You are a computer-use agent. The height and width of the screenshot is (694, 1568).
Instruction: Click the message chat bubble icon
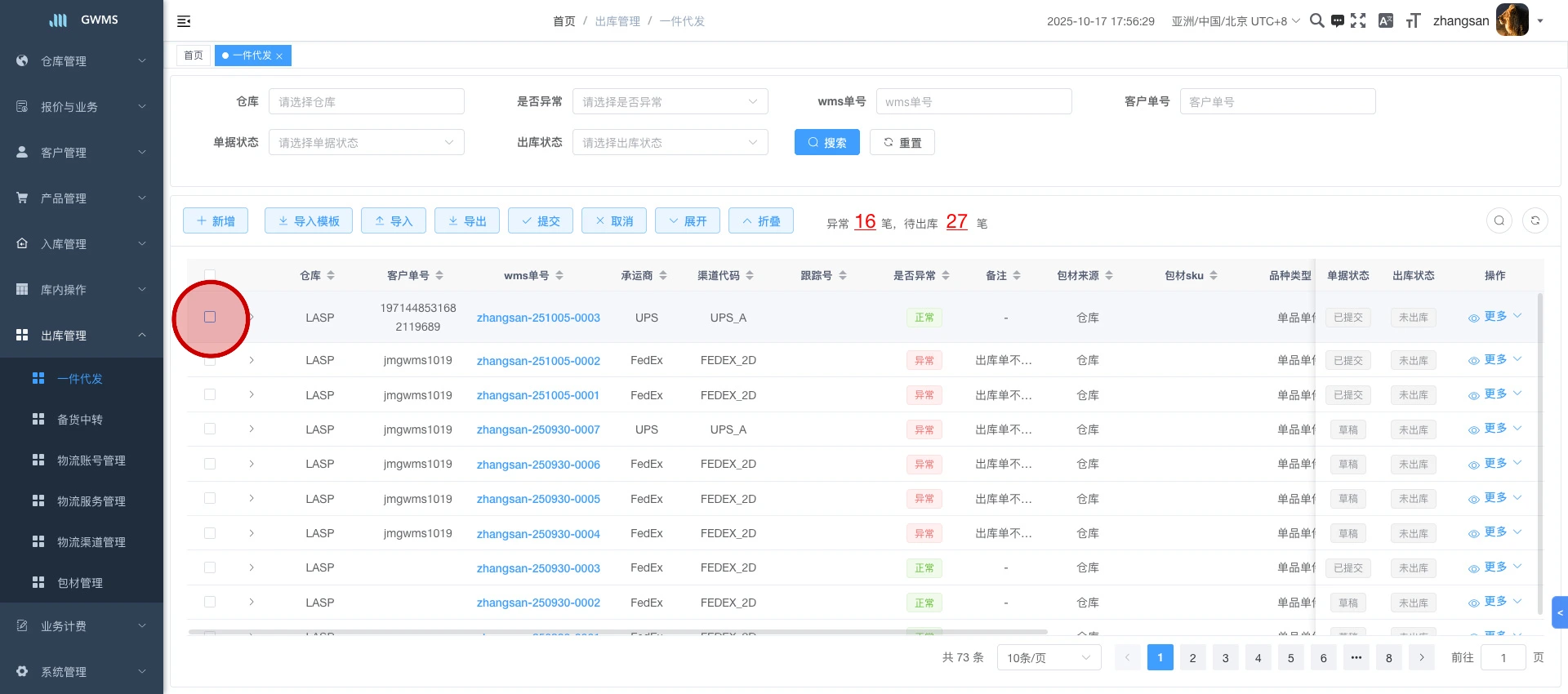(x=1338, y=20)
